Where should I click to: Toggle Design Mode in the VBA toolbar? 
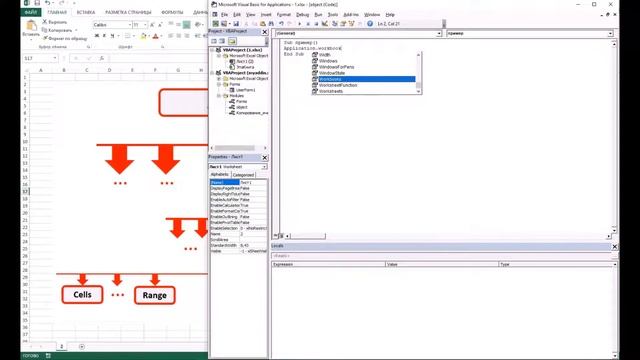(x=324, y=24)
